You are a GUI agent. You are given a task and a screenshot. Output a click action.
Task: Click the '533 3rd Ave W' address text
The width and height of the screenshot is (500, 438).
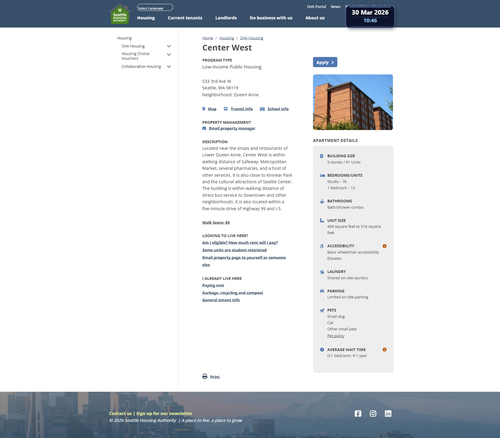click(x=216, y=81)
